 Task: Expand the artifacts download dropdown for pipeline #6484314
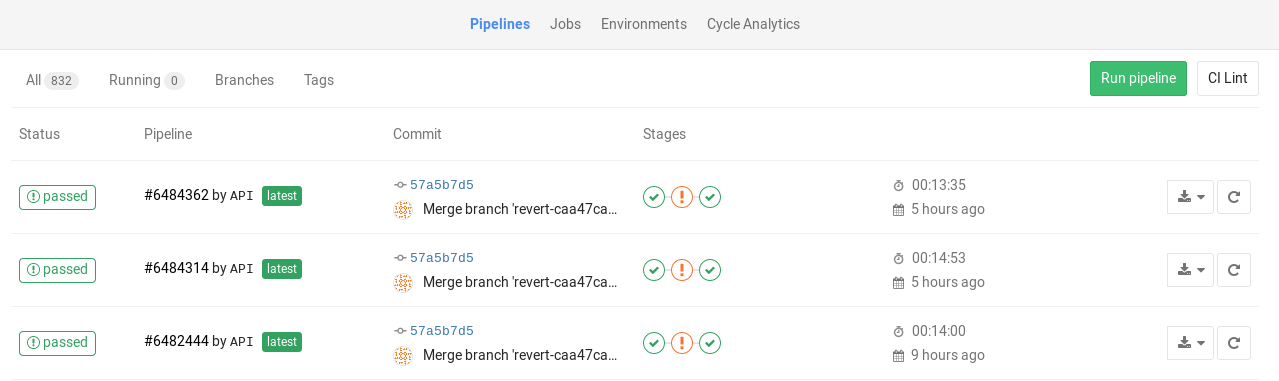(1190, 270)
